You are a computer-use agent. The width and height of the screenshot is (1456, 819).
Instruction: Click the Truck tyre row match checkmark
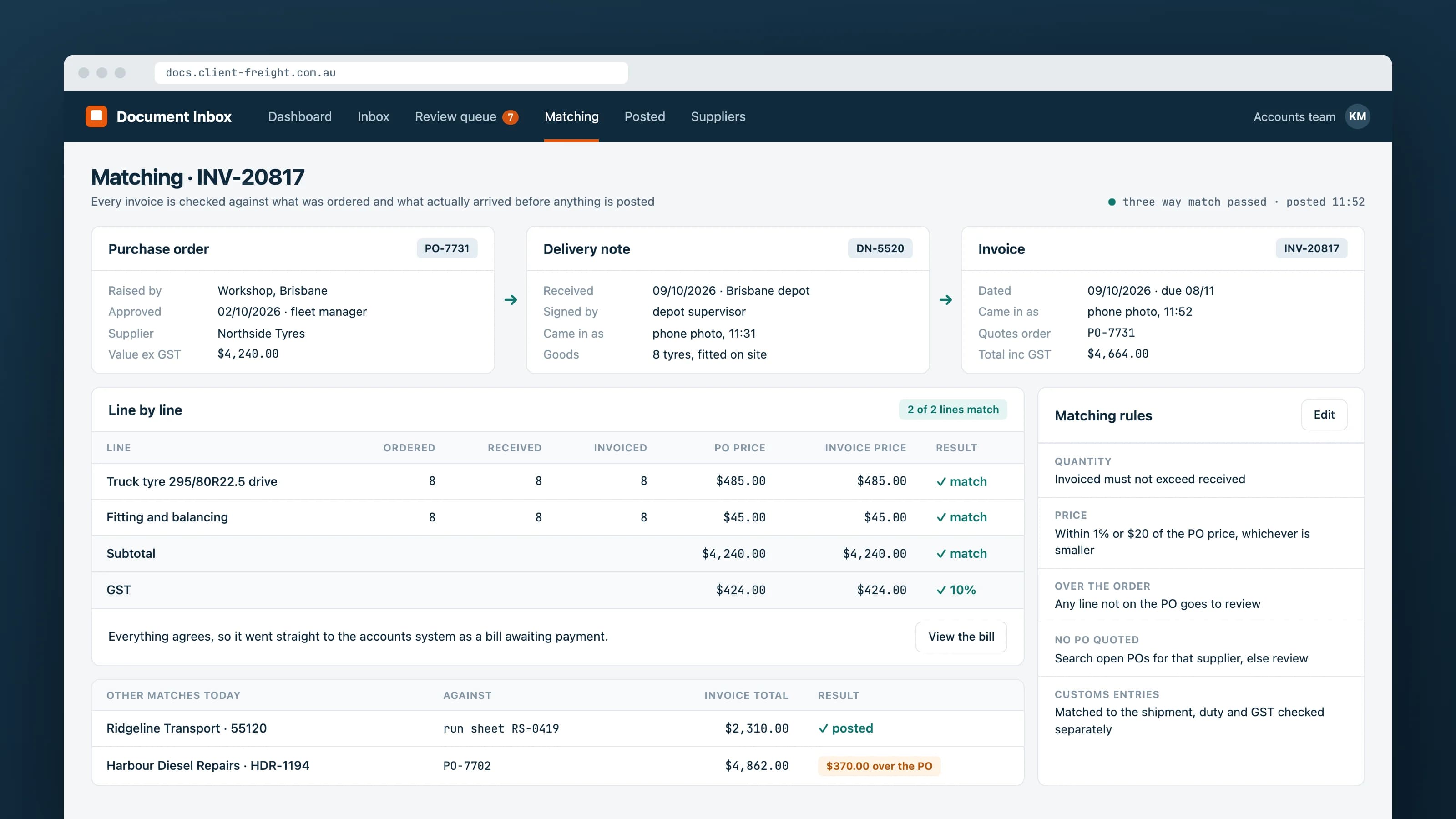pyautogui.click(x=941, y=481)
